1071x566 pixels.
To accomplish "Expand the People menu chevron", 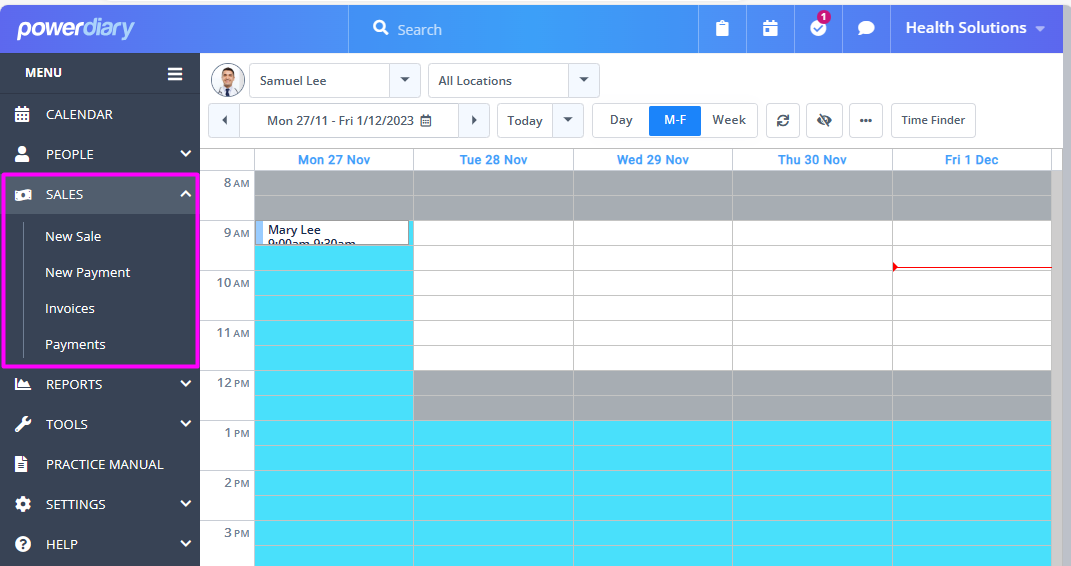I will point(185,154).
